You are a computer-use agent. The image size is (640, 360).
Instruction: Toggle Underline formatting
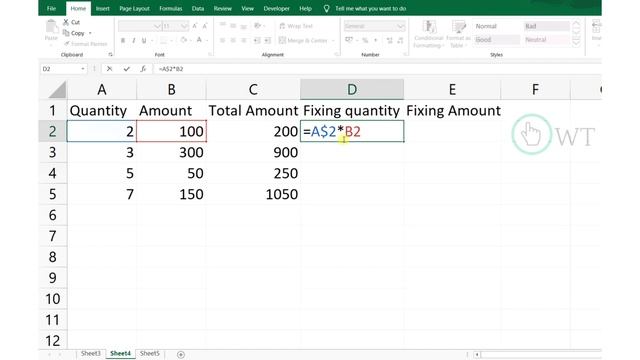[x=144, y=40]
